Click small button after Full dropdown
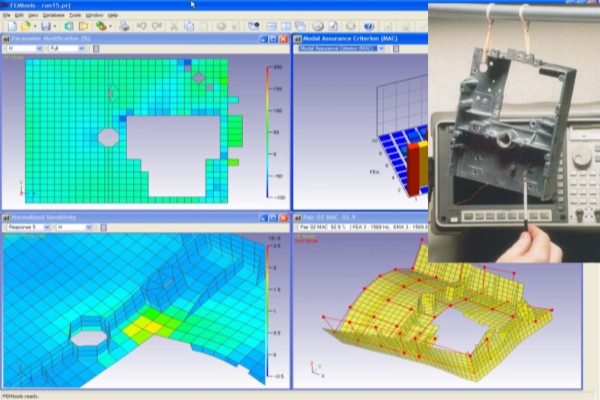Viewport: 600px width, 400px height. tap(96, 49)
